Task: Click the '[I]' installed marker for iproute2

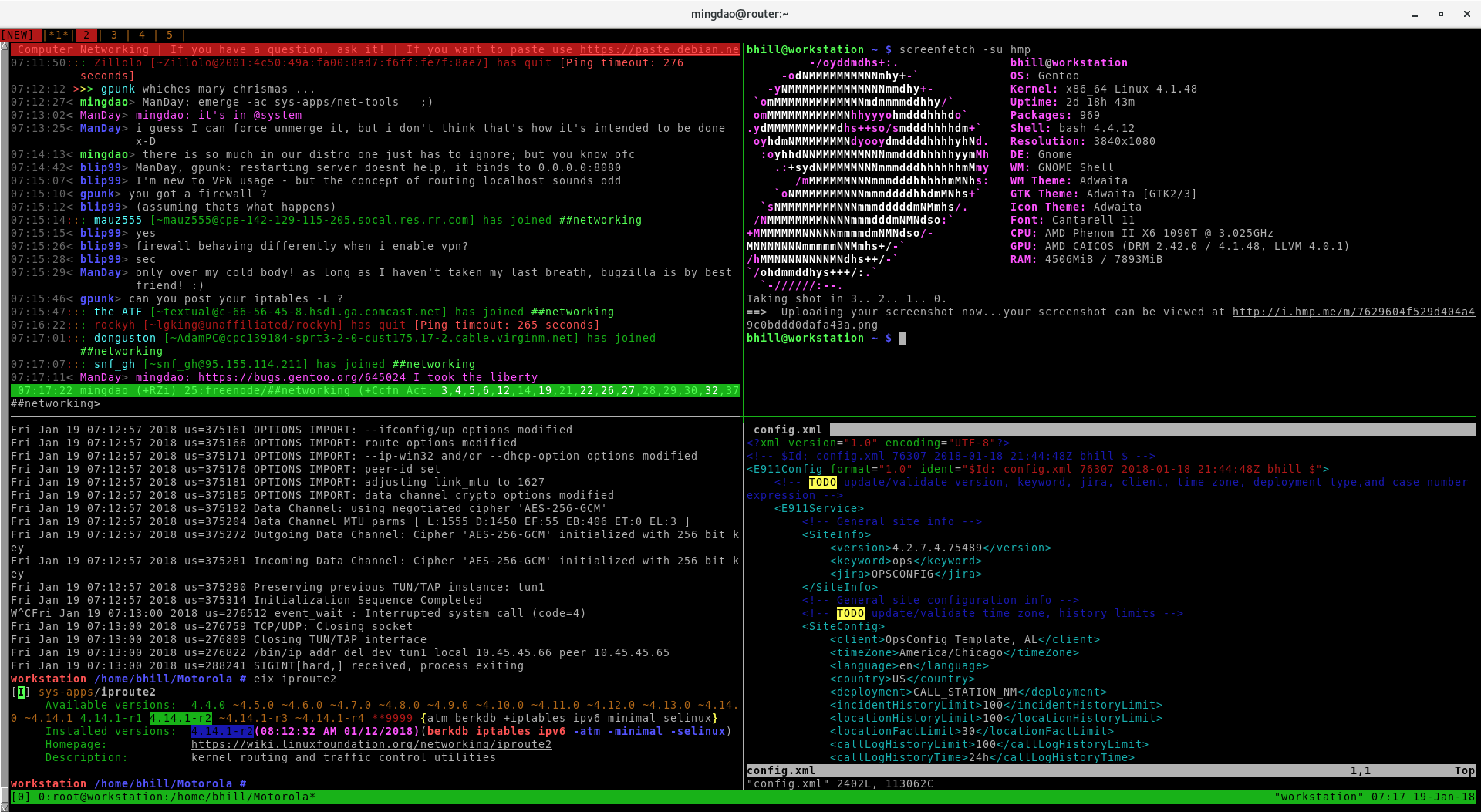Action: pyautogui.click(x=21, y=692)
